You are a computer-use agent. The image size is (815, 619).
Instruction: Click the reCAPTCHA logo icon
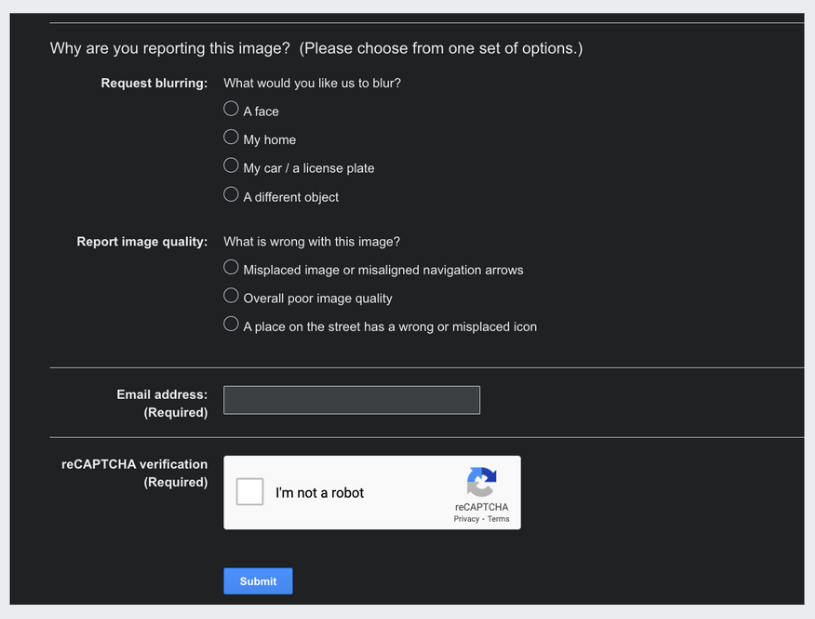[x=481, y=483]
